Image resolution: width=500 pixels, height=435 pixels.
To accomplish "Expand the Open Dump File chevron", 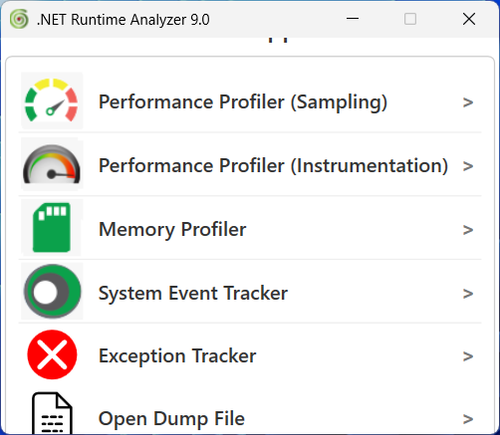I will pyautogui.click(x=468, y=419).
